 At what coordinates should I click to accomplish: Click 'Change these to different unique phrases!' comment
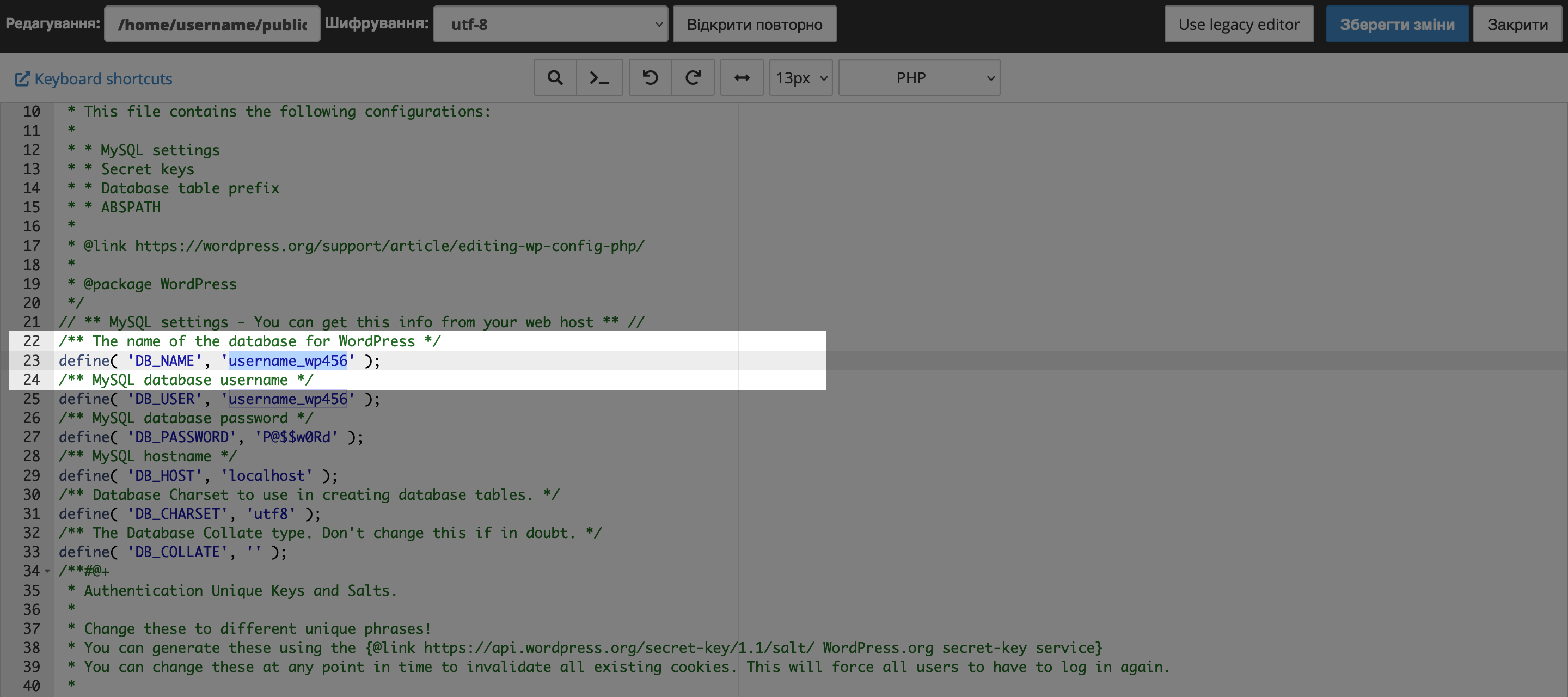point(258,629)
